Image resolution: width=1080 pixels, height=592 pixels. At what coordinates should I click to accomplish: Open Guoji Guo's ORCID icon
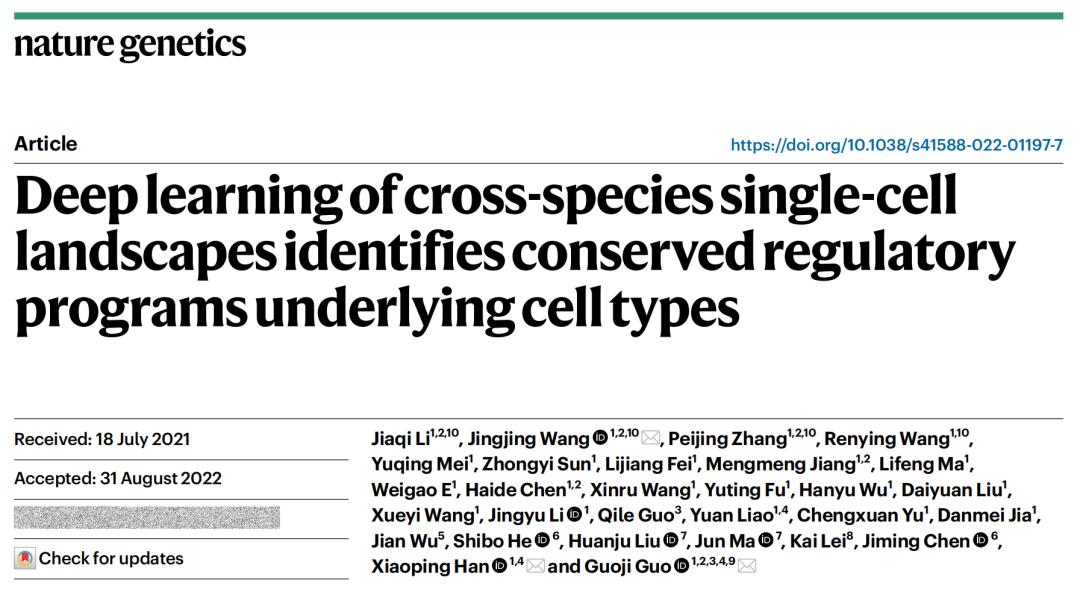681,567
